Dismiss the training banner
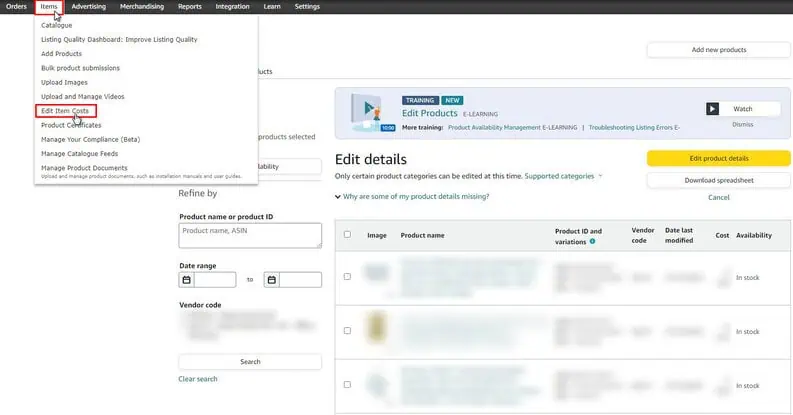 [x=742, y=124]
